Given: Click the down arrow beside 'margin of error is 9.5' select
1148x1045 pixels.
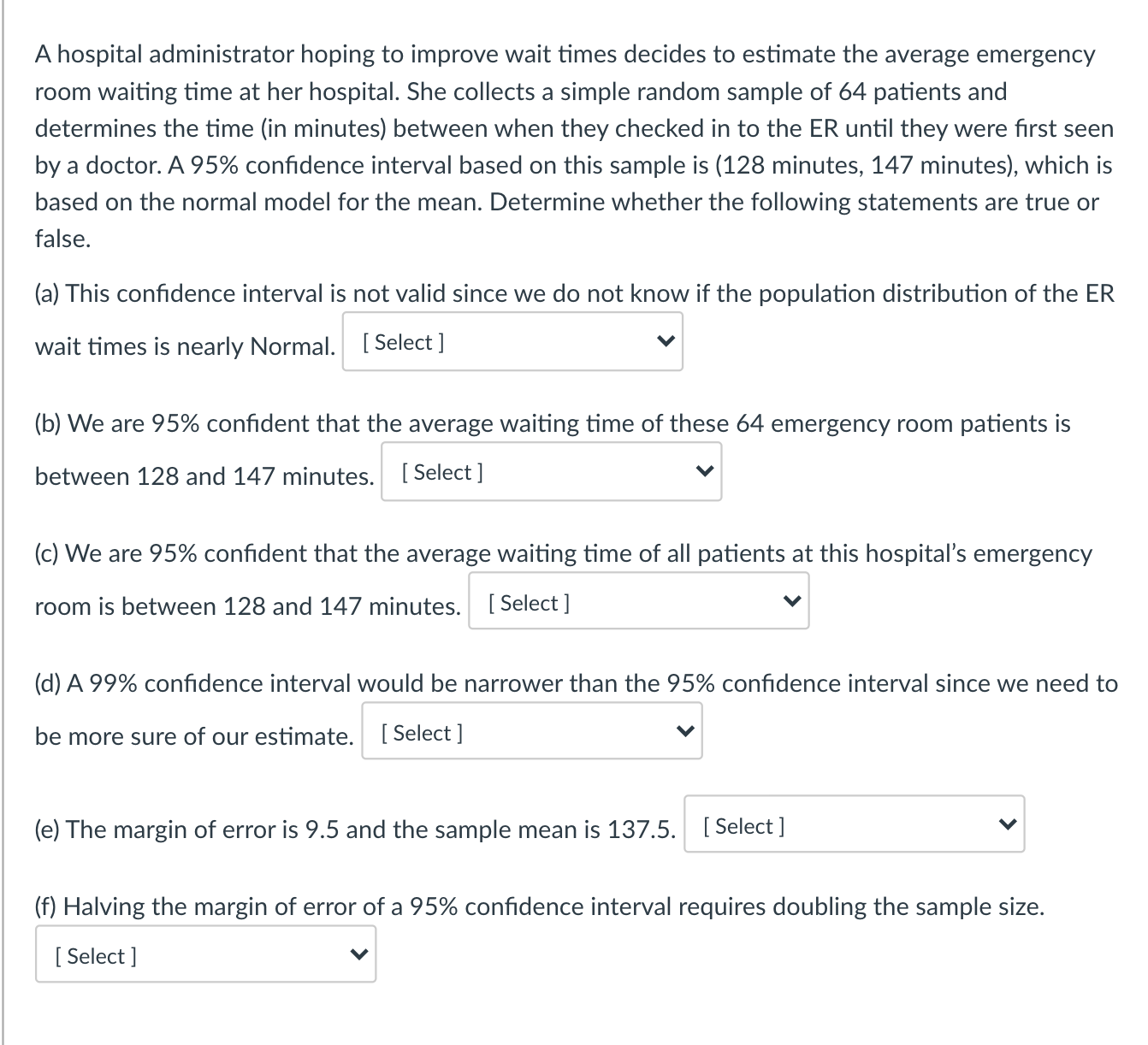Looking at the screenshot, I should (x=1008, y=823).
